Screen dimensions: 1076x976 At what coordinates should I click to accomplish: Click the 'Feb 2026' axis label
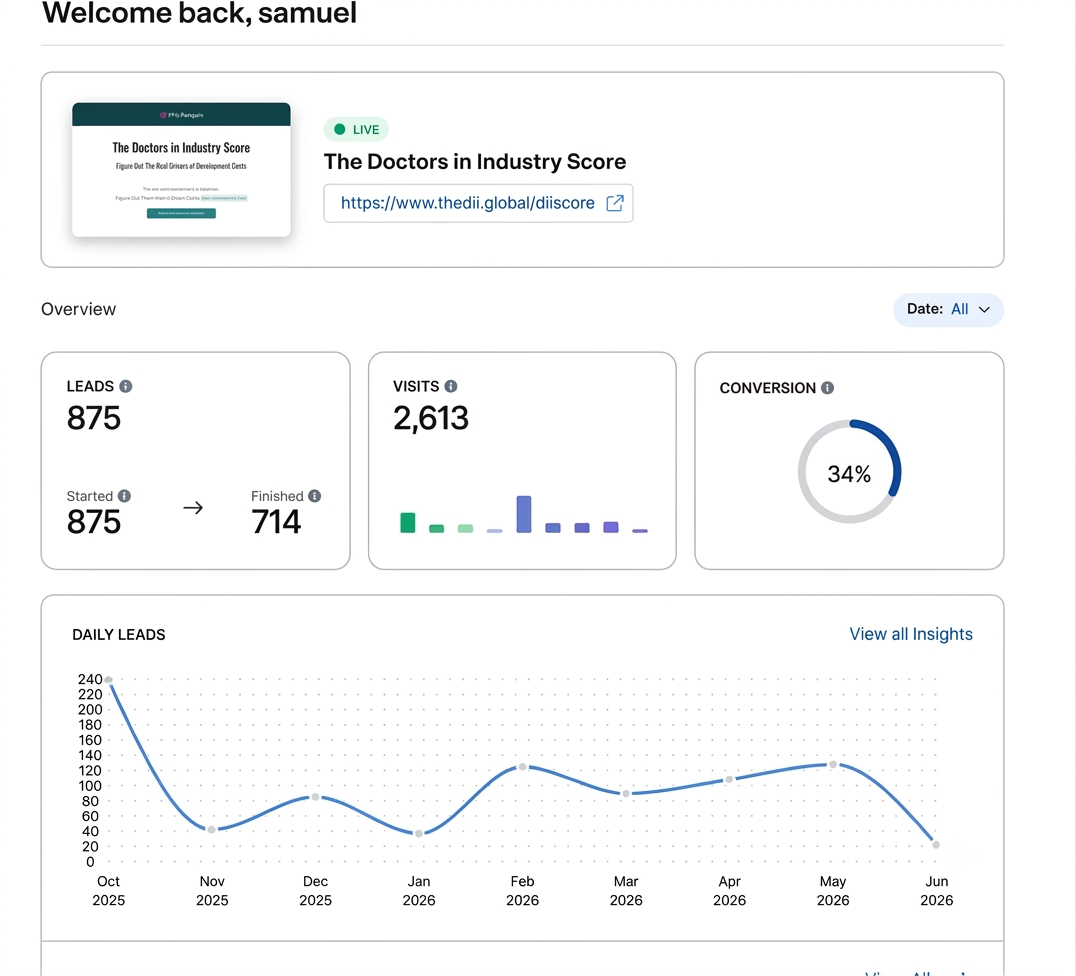522,891
